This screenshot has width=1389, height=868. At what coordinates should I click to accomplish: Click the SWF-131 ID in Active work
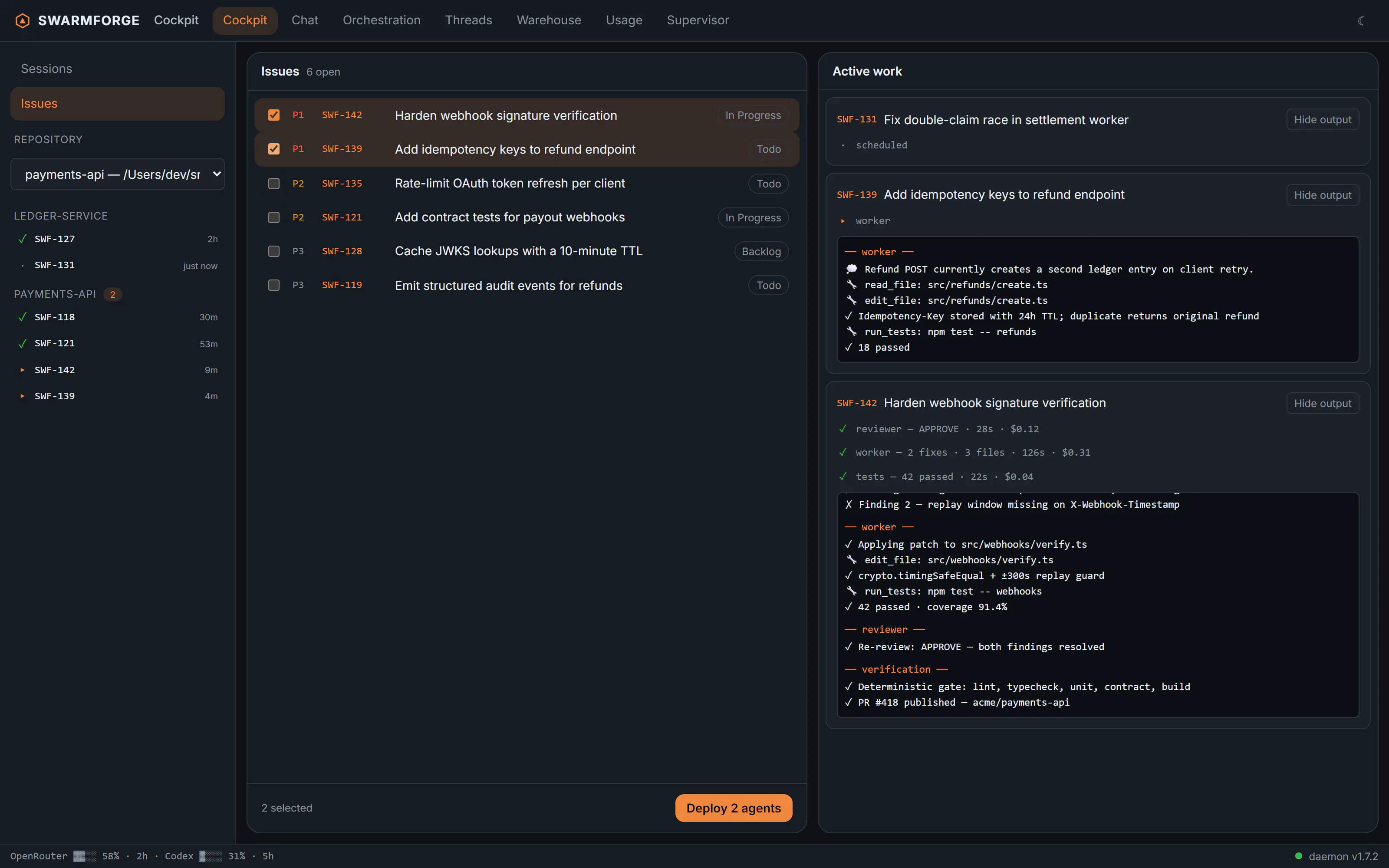[856, 119]
